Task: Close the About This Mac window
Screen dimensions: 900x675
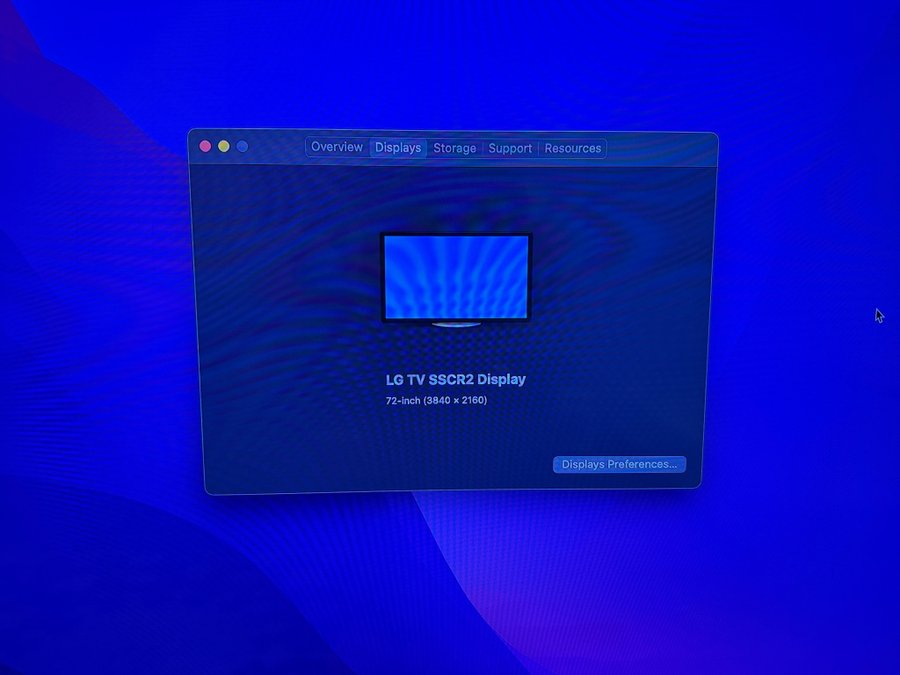Action: (x=206, y=146)
